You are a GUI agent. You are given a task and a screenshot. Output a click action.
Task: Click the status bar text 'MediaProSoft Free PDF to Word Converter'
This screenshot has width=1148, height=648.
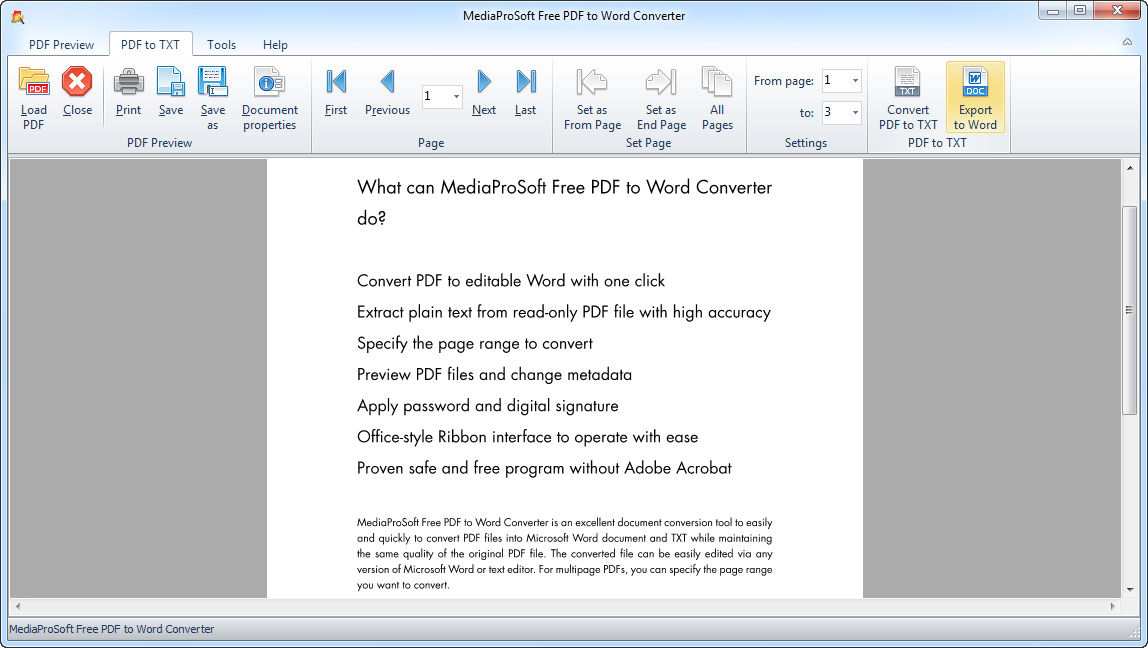pyautogui.click(x=111, y=629)
